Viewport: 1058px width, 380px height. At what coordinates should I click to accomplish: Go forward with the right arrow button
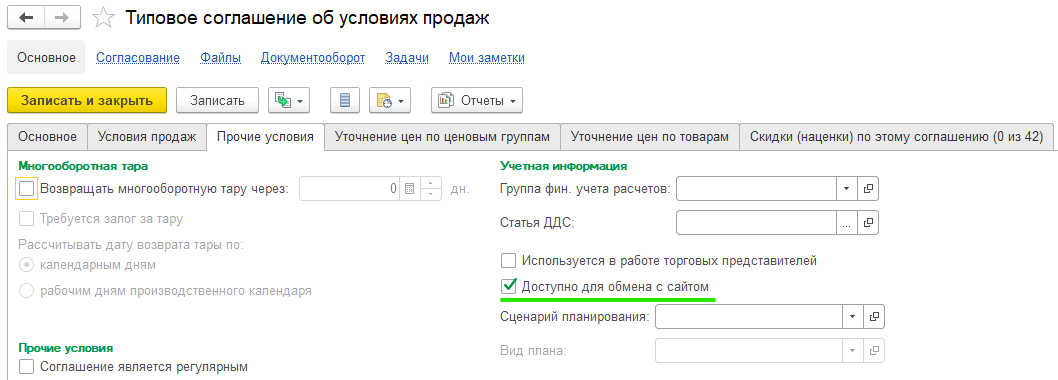coord(61,18)
